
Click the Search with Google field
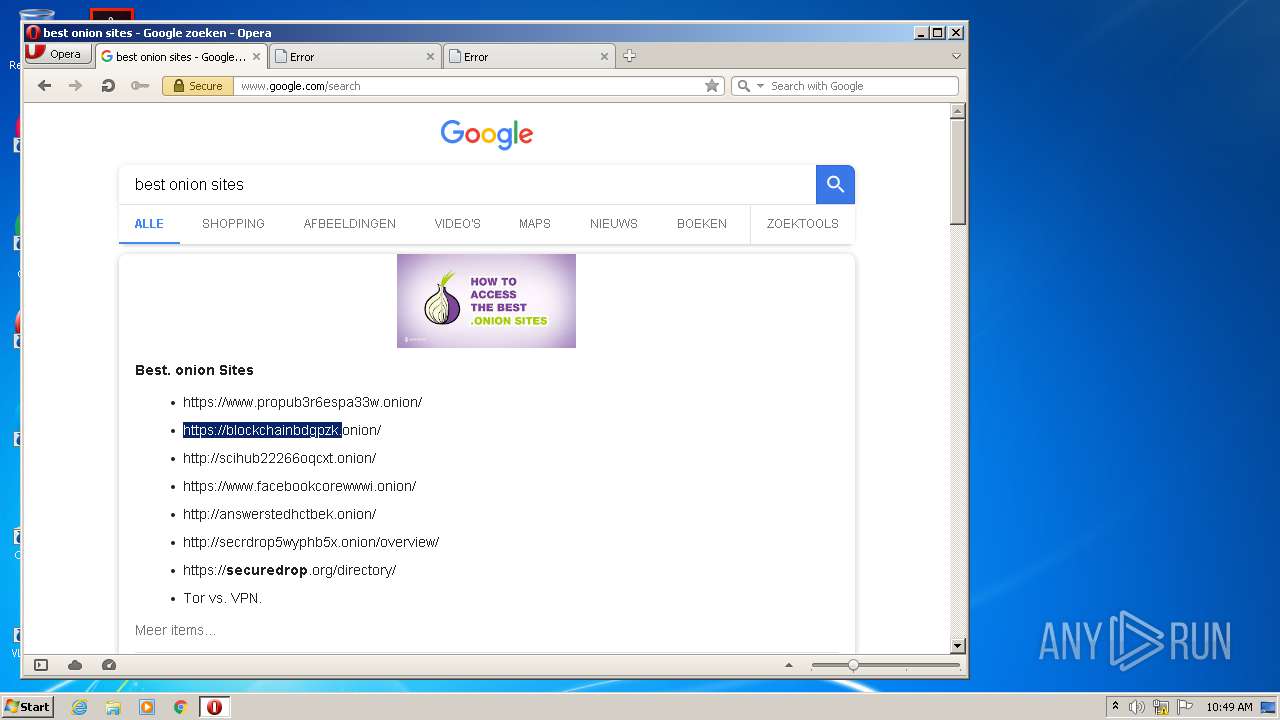pos(861,86)
